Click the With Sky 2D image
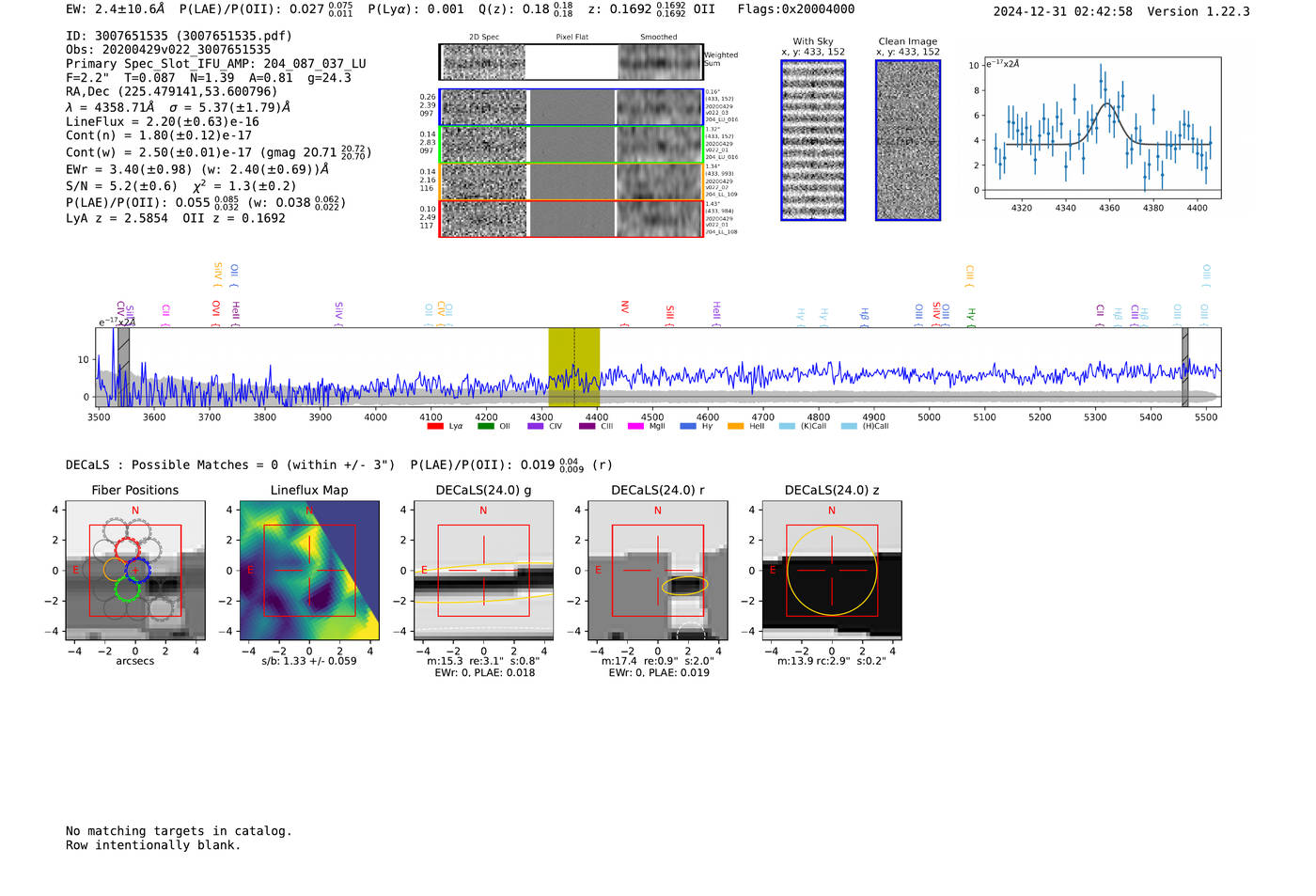This screenshot has width=1316, height=896. [x=813, y=140]
